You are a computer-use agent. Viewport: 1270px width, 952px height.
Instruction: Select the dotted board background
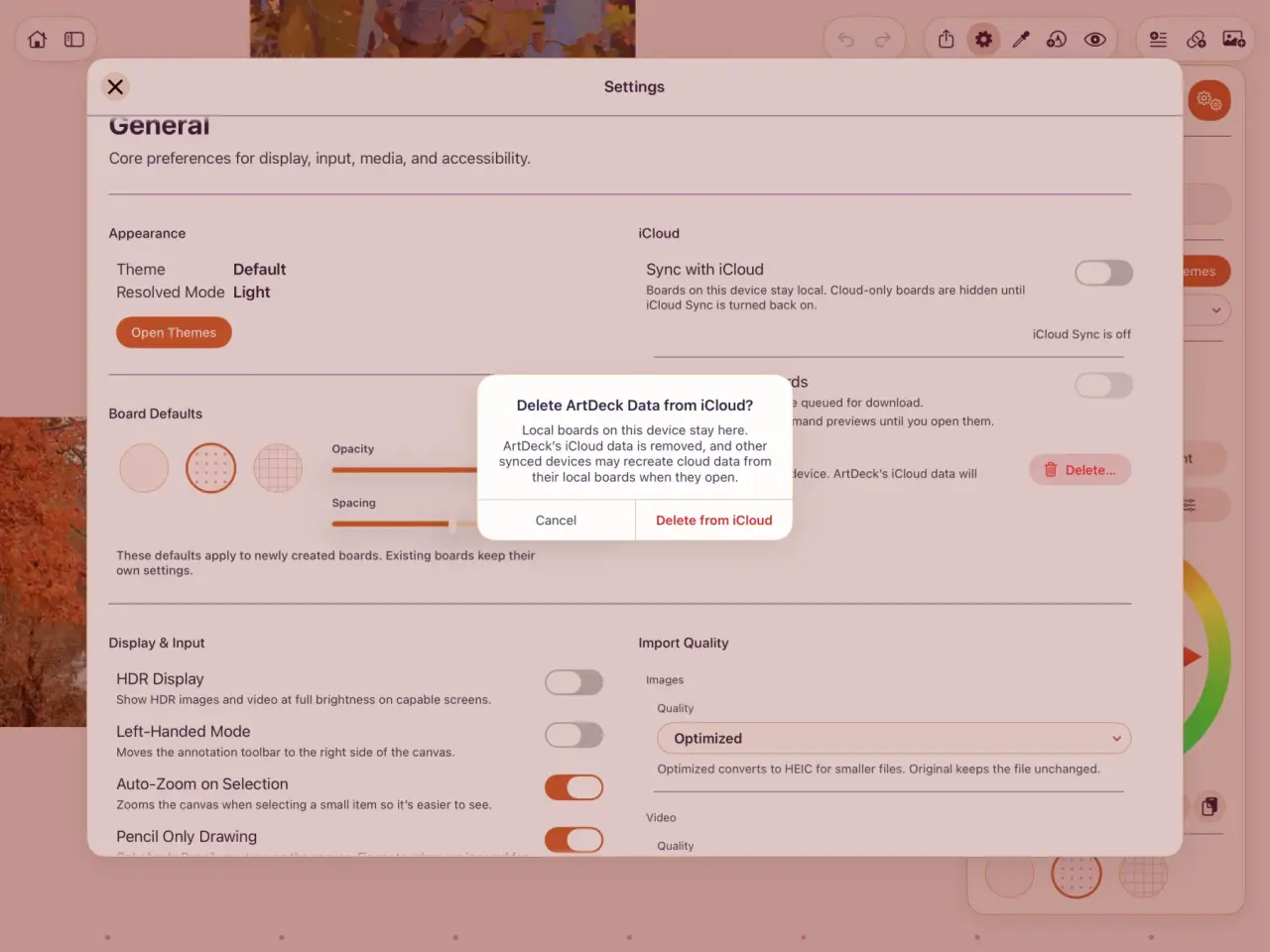(x=210, y=468)
